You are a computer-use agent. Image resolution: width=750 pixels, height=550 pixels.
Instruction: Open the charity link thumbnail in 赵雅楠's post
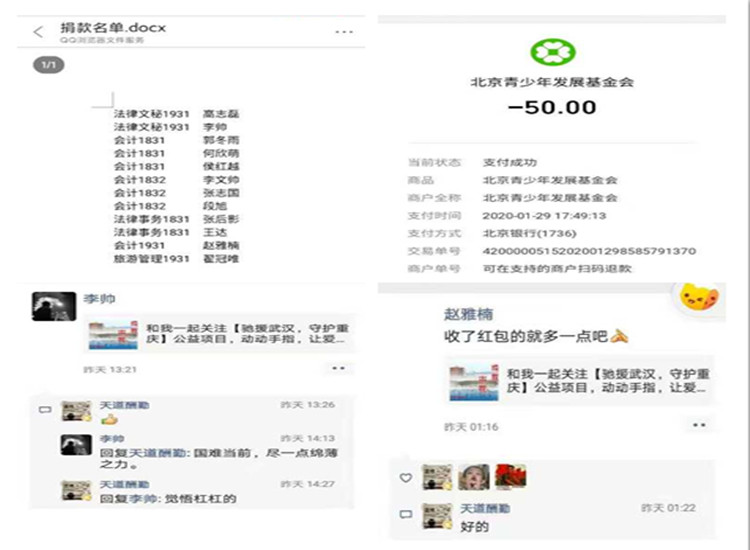click(474, 382)
